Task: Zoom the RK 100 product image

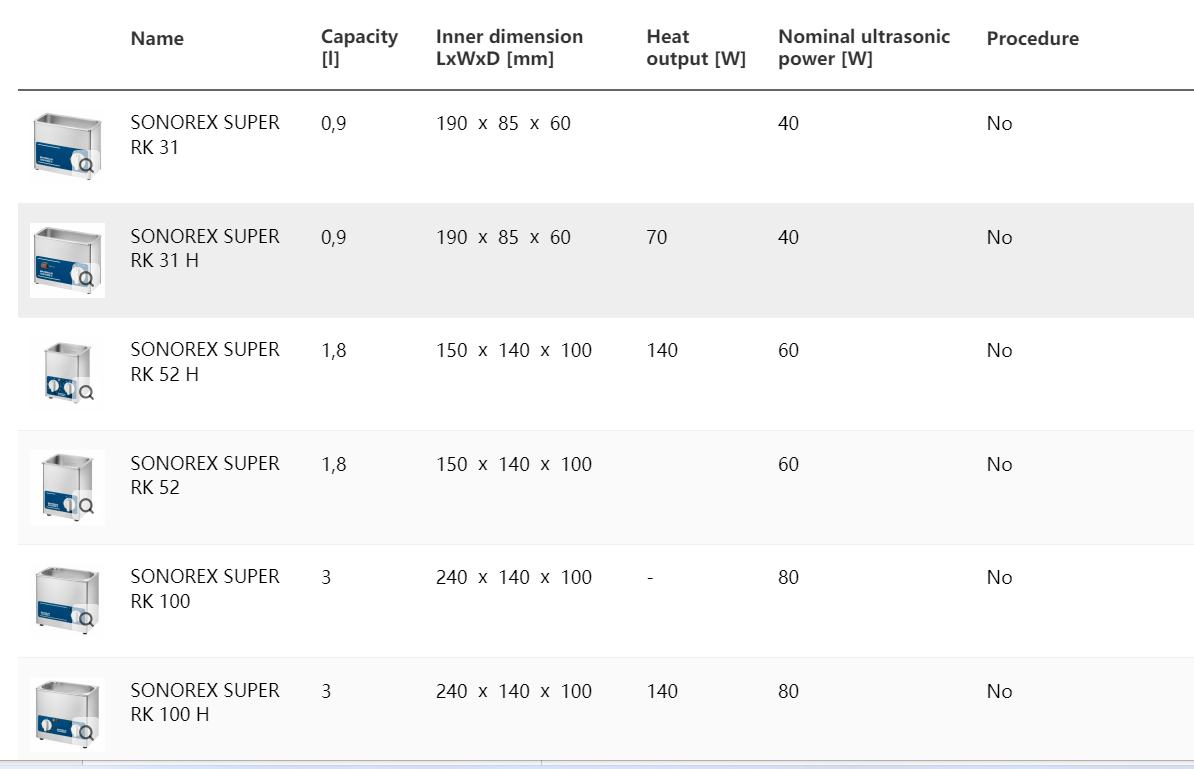Action: point(87,620)
